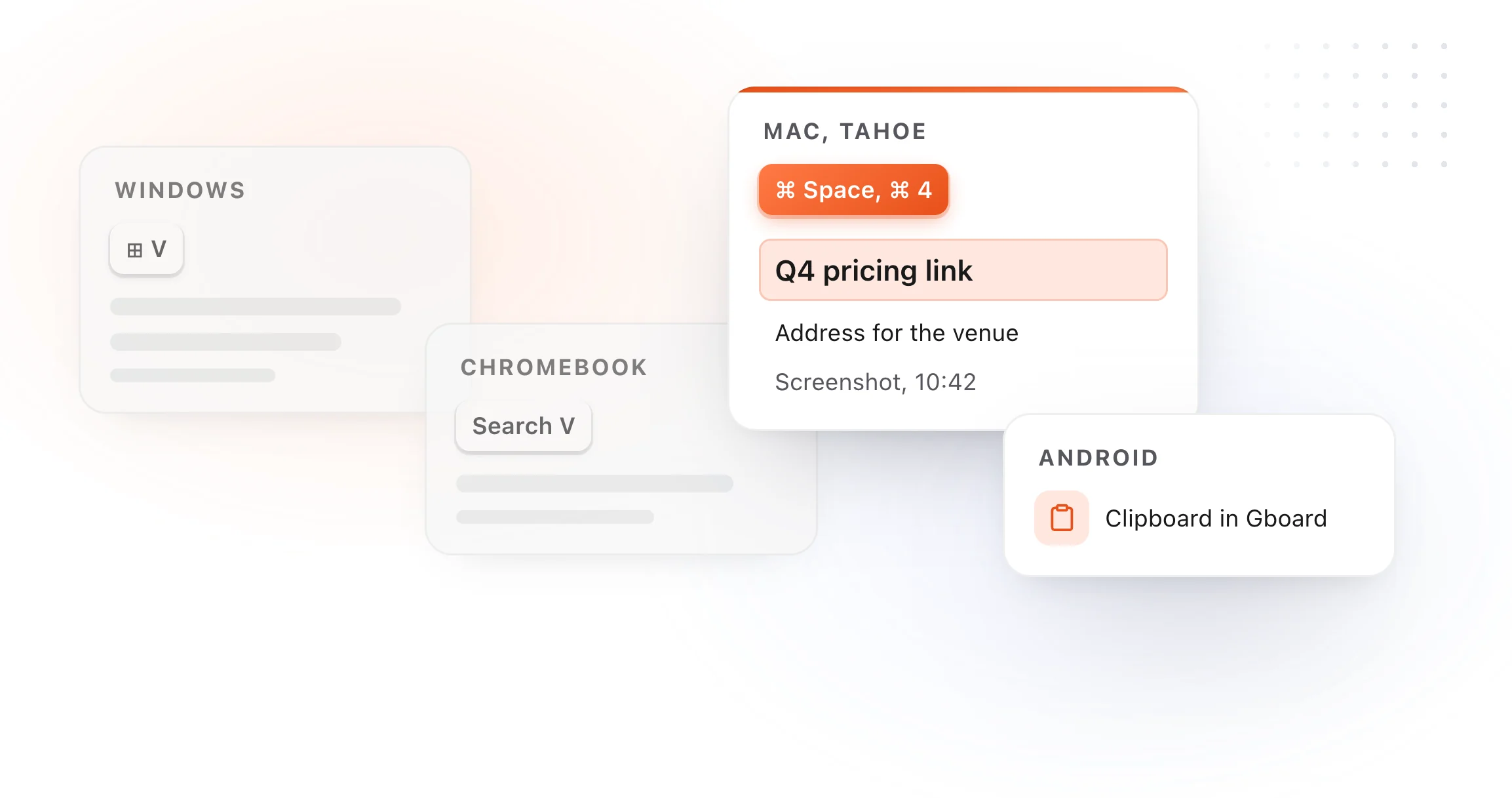Click the Search V key chip

[x=524, y=426]
